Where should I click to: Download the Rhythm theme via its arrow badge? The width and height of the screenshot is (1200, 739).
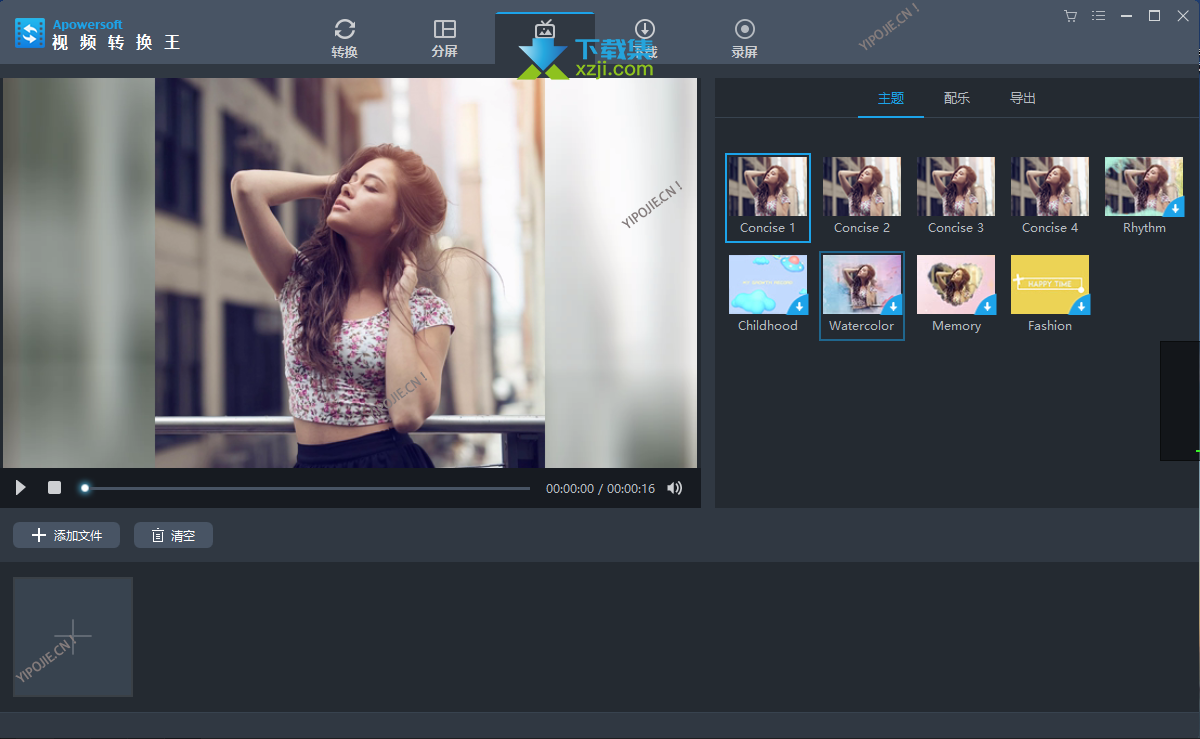tap(1175, 208)
